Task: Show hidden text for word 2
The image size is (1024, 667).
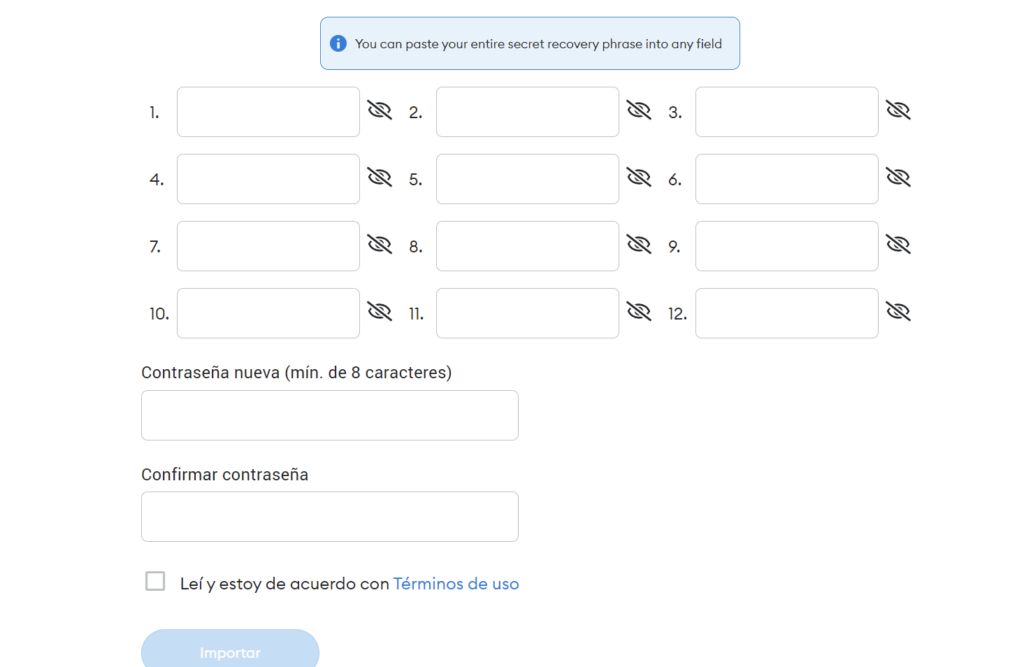Action: pyautogui.click(x=638, y=110)
